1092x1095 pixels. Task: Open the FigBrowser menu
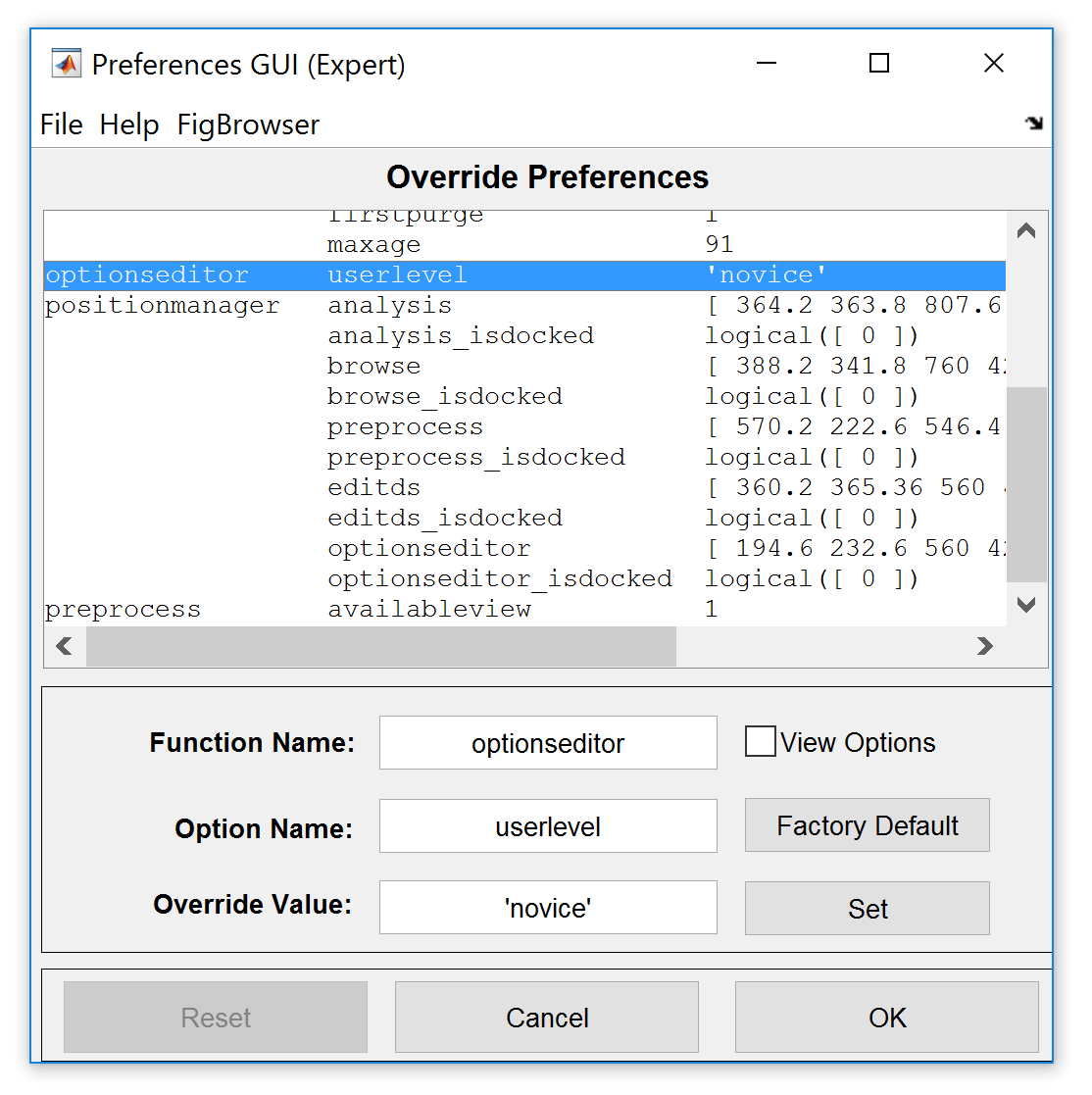point(248,124)
